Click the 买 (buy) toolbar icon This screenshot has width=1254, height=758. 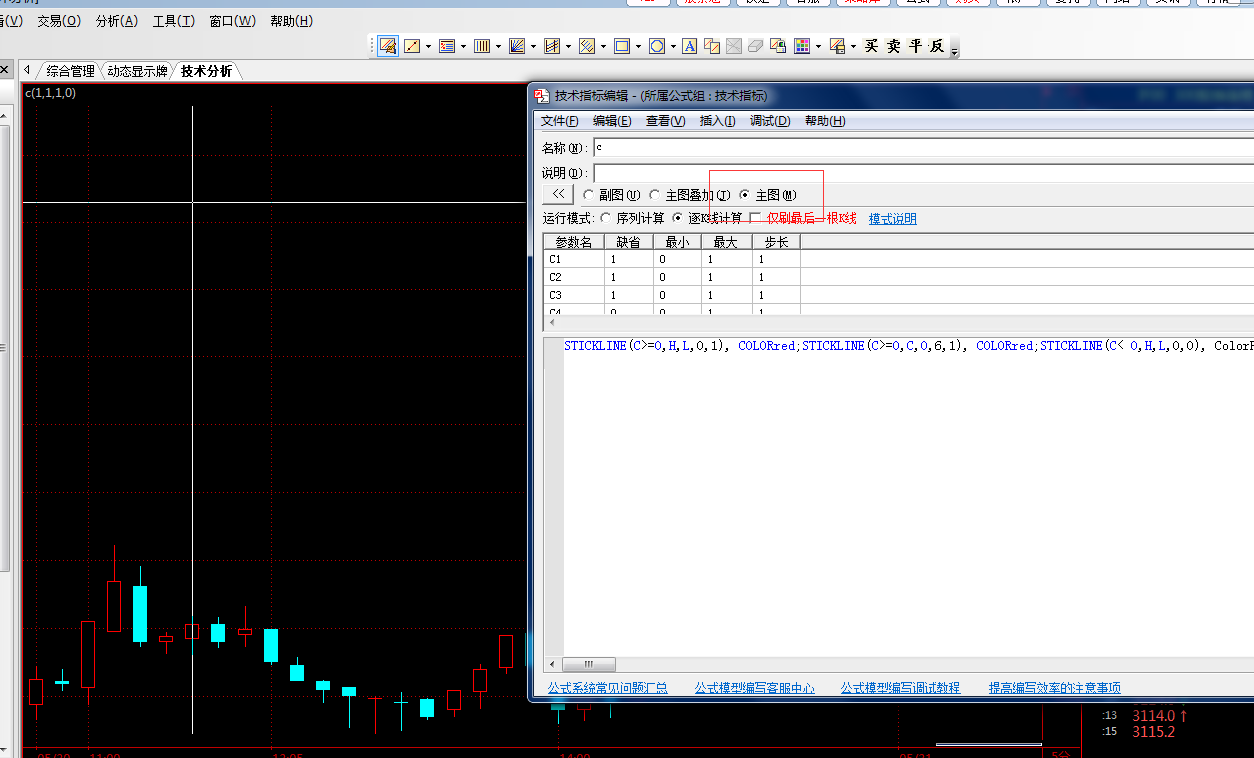pos(871,46)
